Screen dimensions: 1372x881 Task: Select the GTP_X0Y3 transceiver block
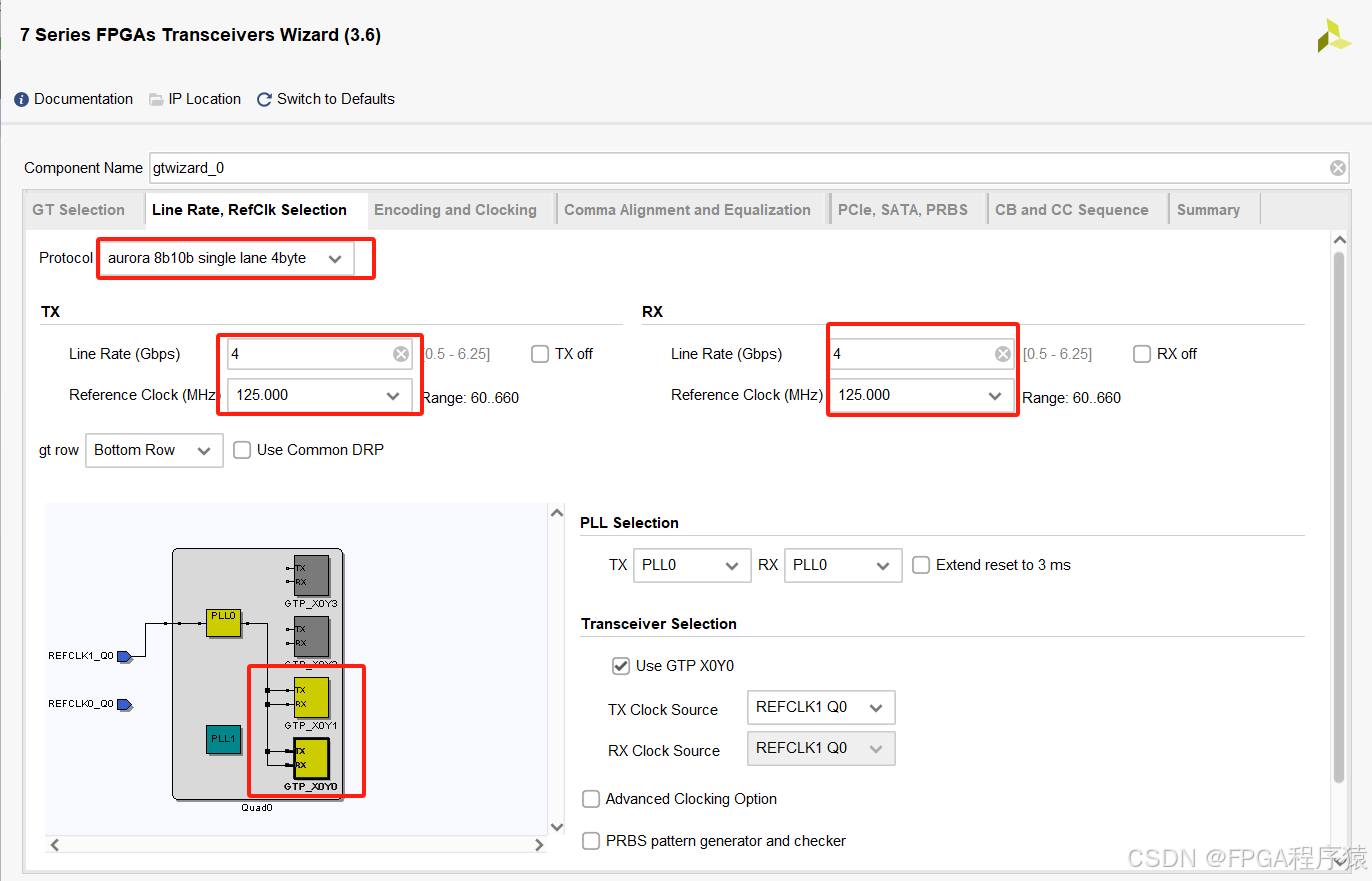(311, 575)
